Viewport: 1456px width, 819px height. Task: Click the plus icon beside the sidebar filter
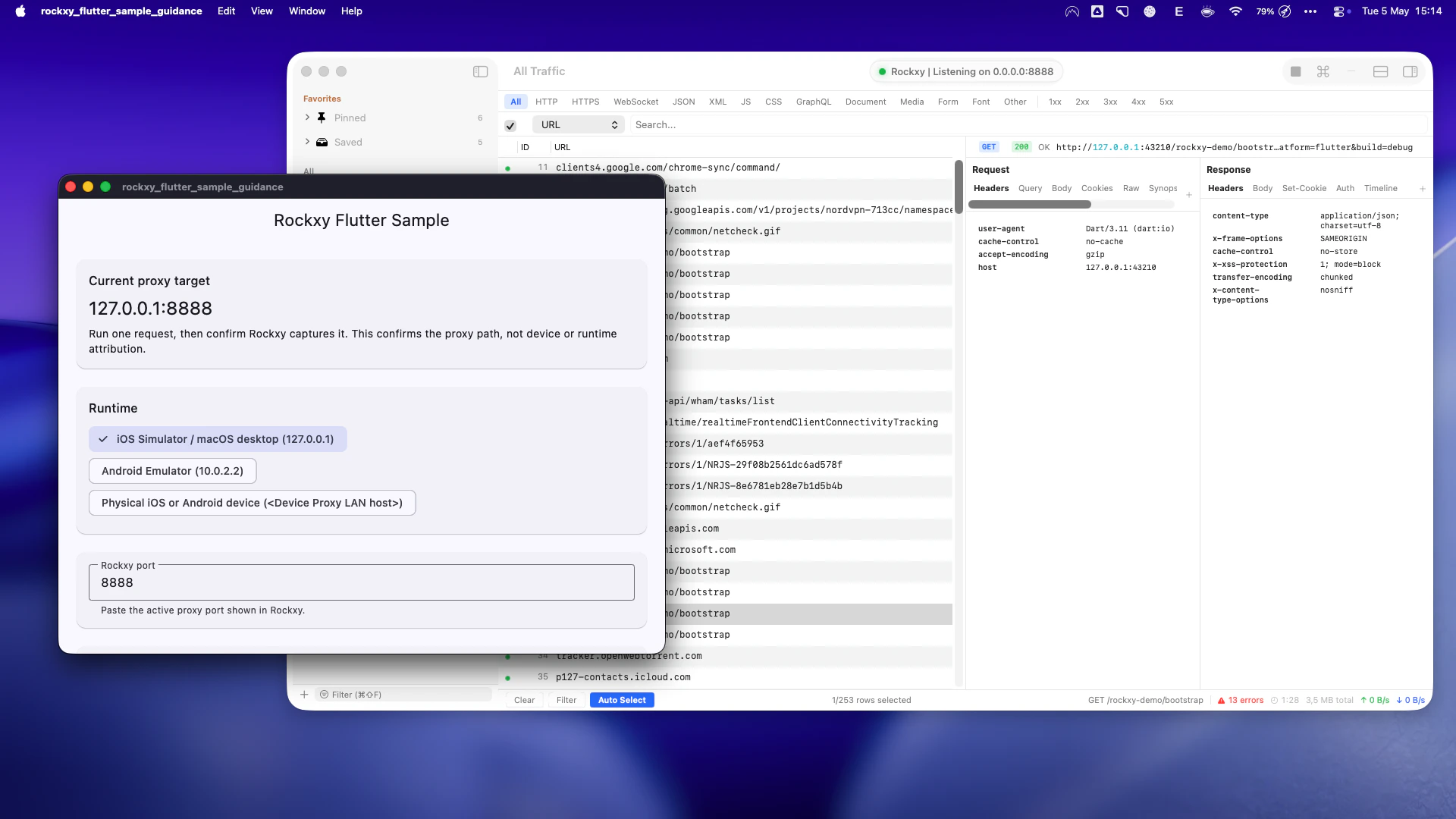coord(304,695)
